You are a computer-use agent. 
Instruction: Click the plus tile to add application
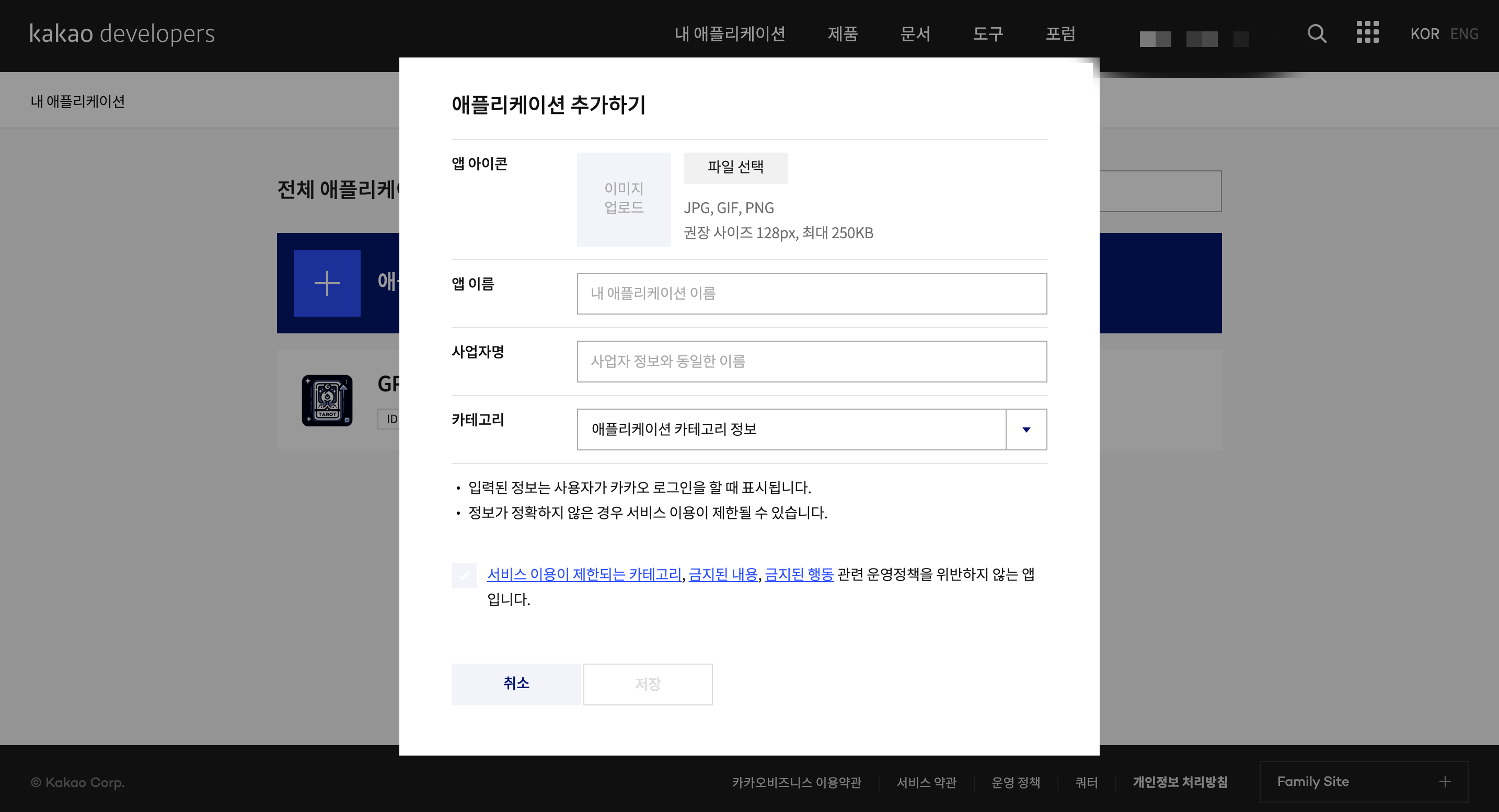pyautogui.click(x=327, y=283)
